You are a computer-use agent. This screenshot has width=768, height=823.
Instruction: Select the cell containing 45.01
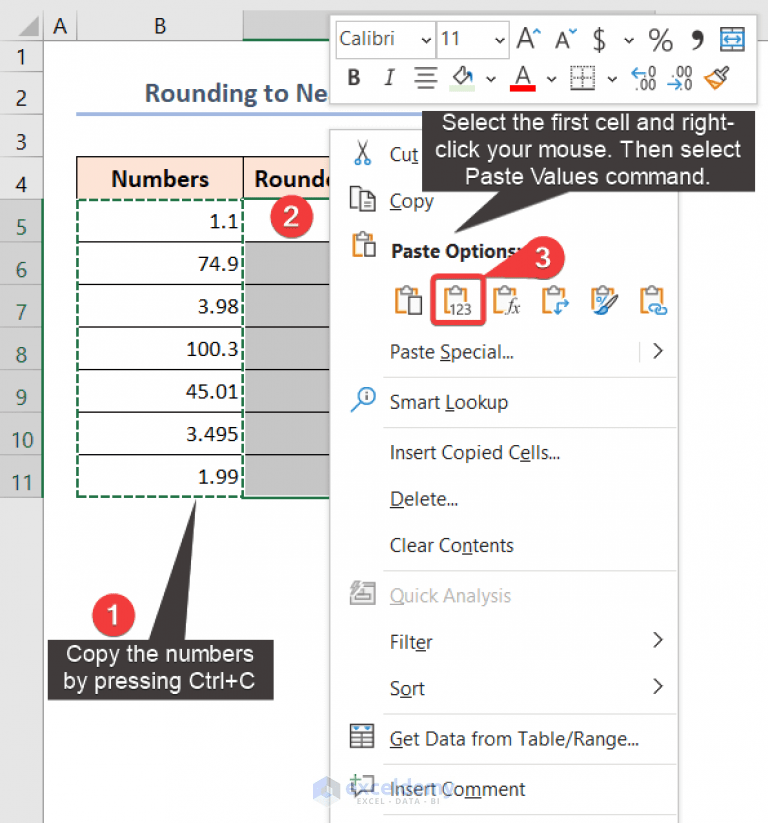click(160, 391)
